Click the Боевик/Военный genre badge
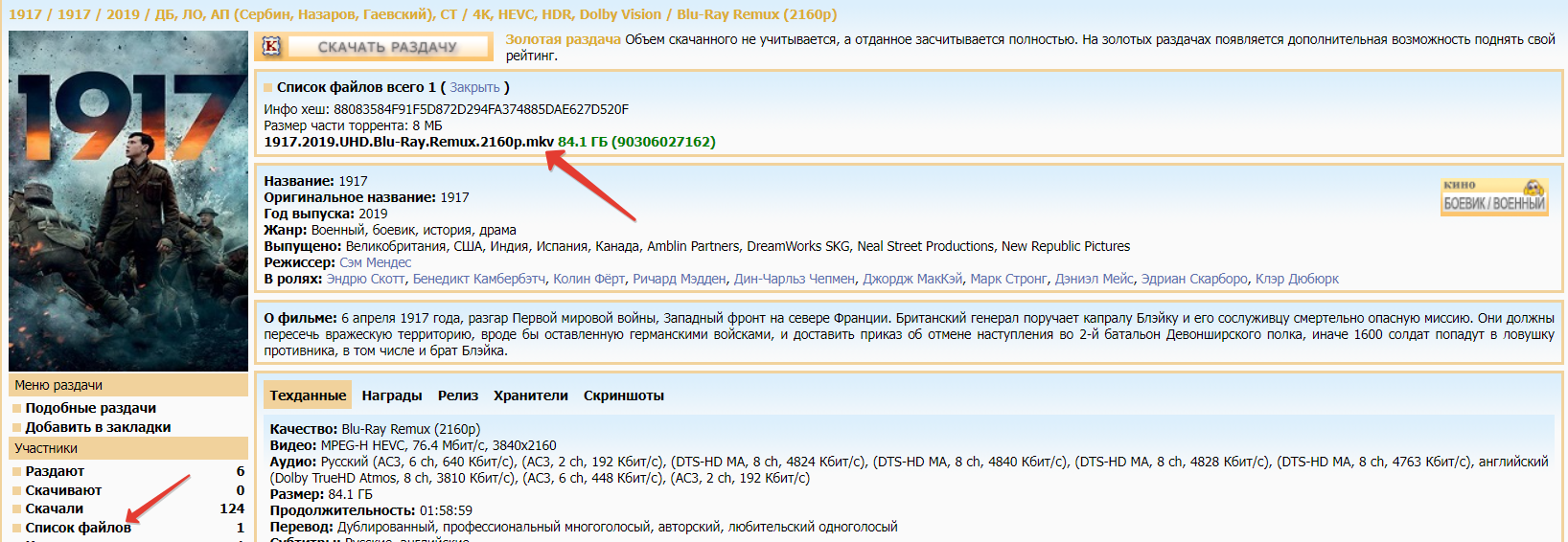This screenshot has height=542, width=1568. pyautogui.click(x=1494, y=196)
